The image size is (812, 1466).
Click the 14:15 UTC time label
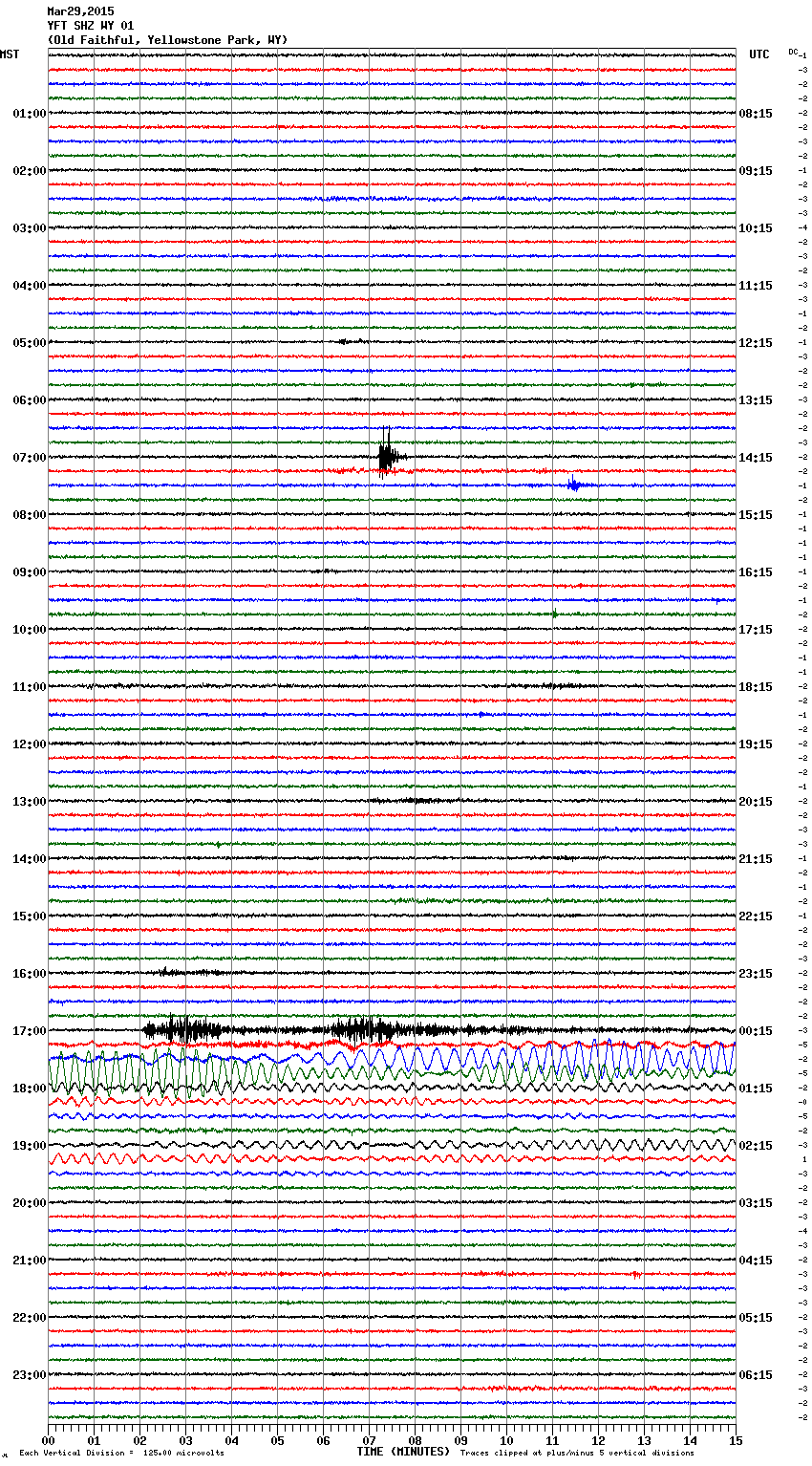click(756, 458)
